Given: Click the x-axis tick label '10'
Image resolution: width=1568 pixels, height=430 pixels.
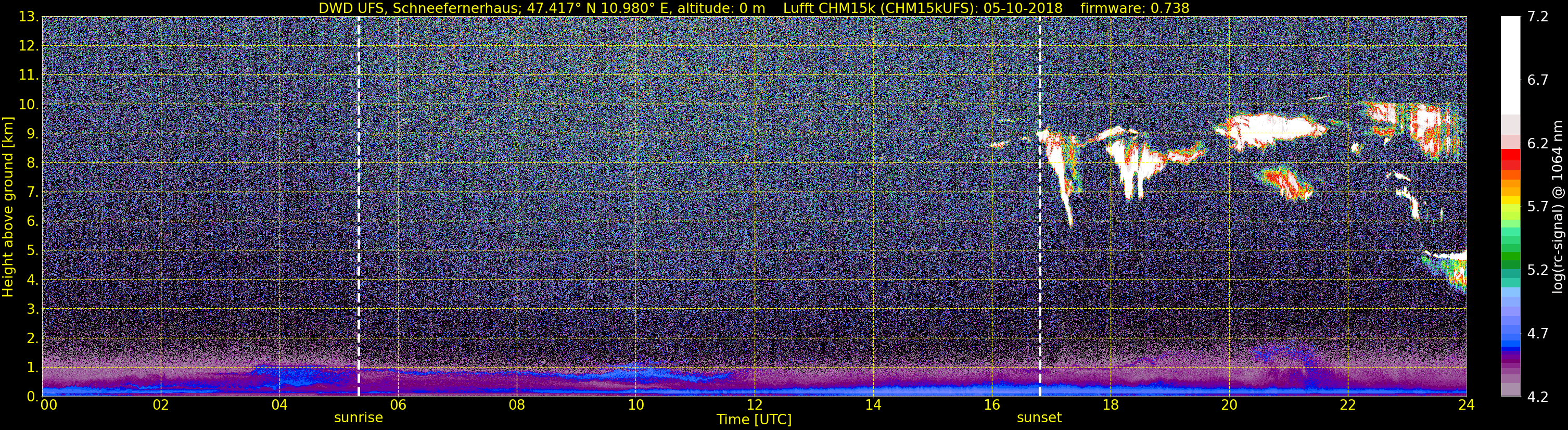Looking at the screenshot, I should pyautogui.click(x=635, y=405).
